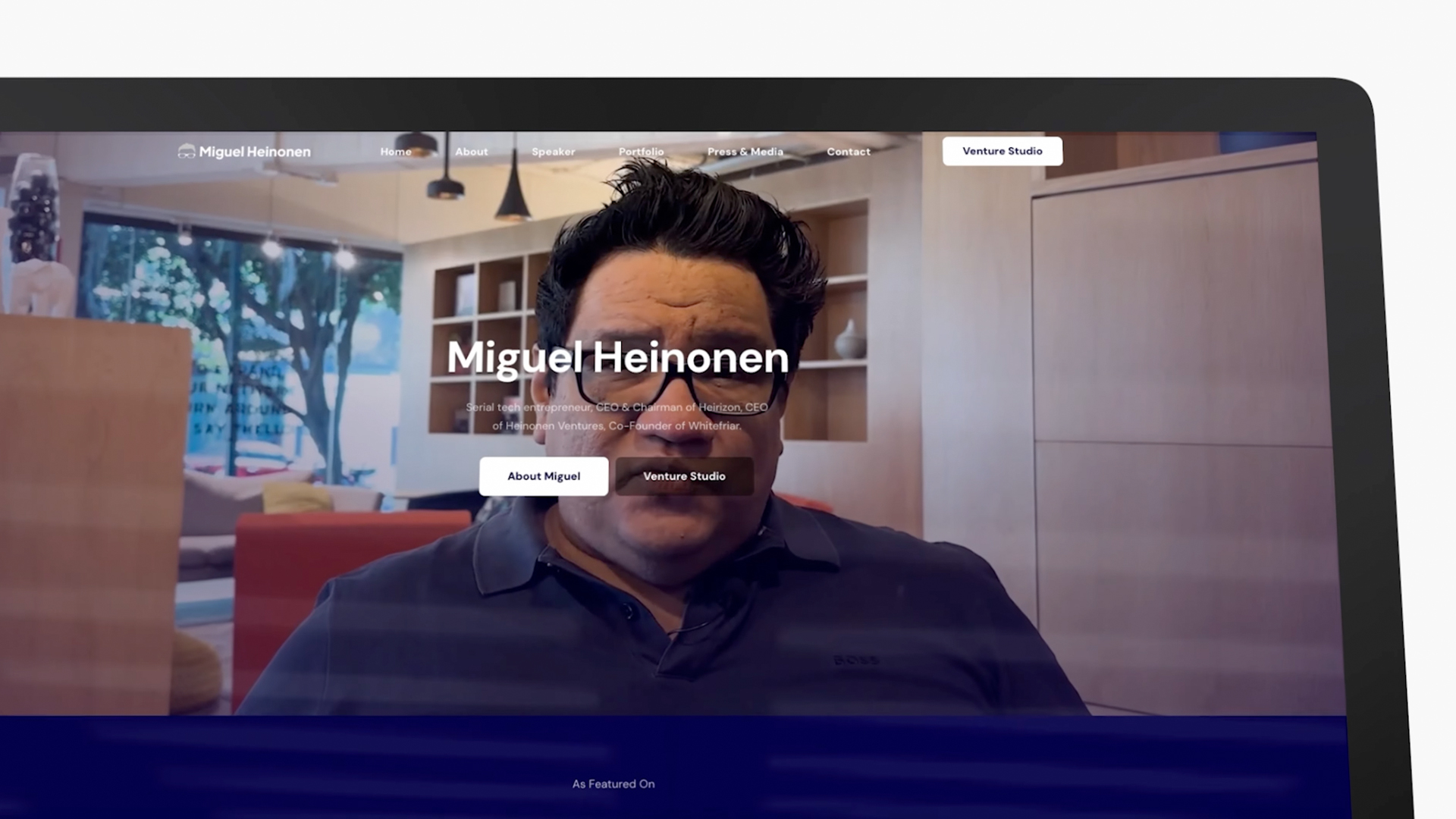This screenshot has height=819, width=1456.
Task: Navigate to the Contact page
Action: pyautogui.click(x=848, y=152)
